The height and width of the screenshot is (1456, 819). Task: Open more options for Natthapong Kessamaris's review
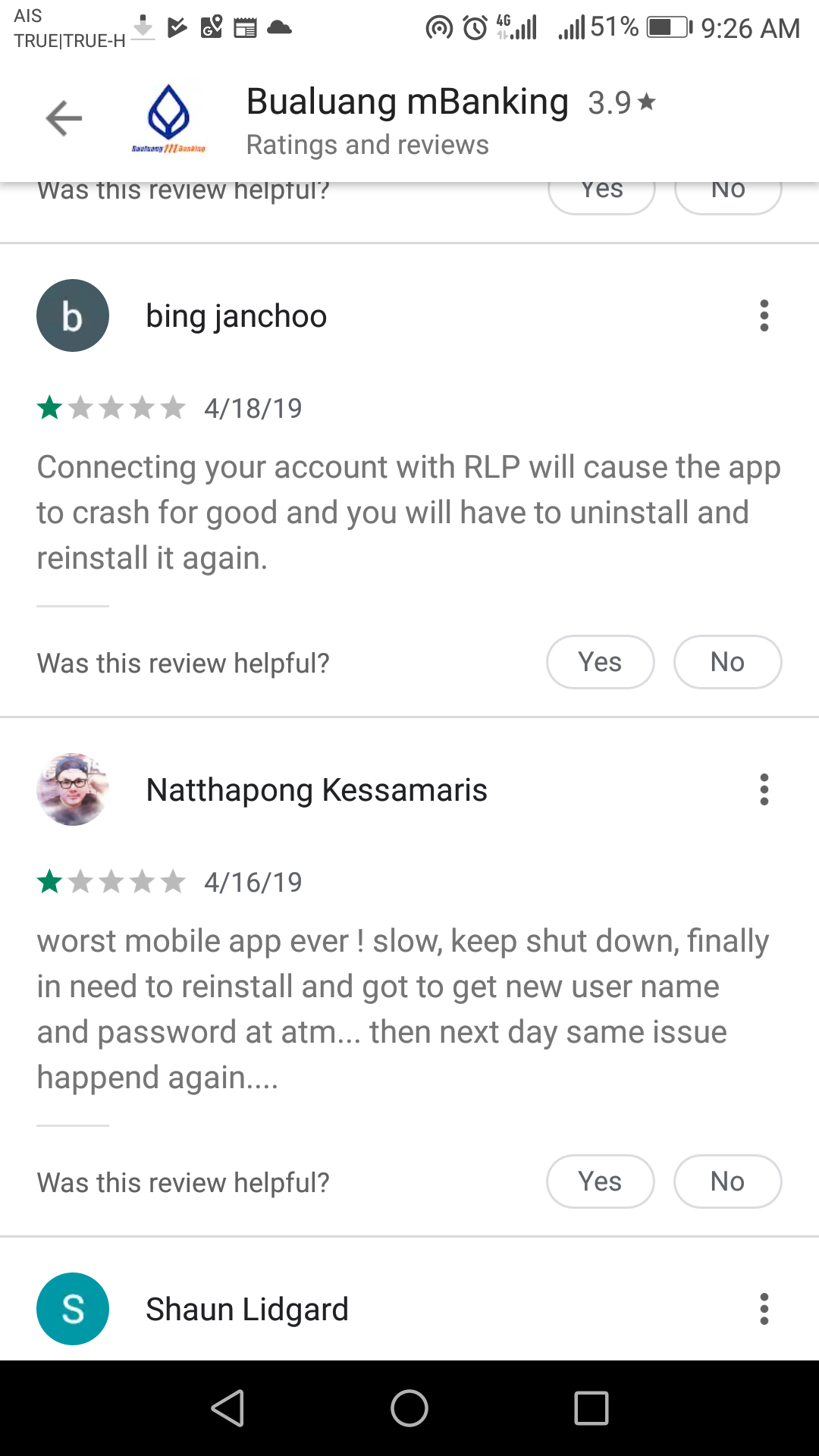click(x=764, y=789)
